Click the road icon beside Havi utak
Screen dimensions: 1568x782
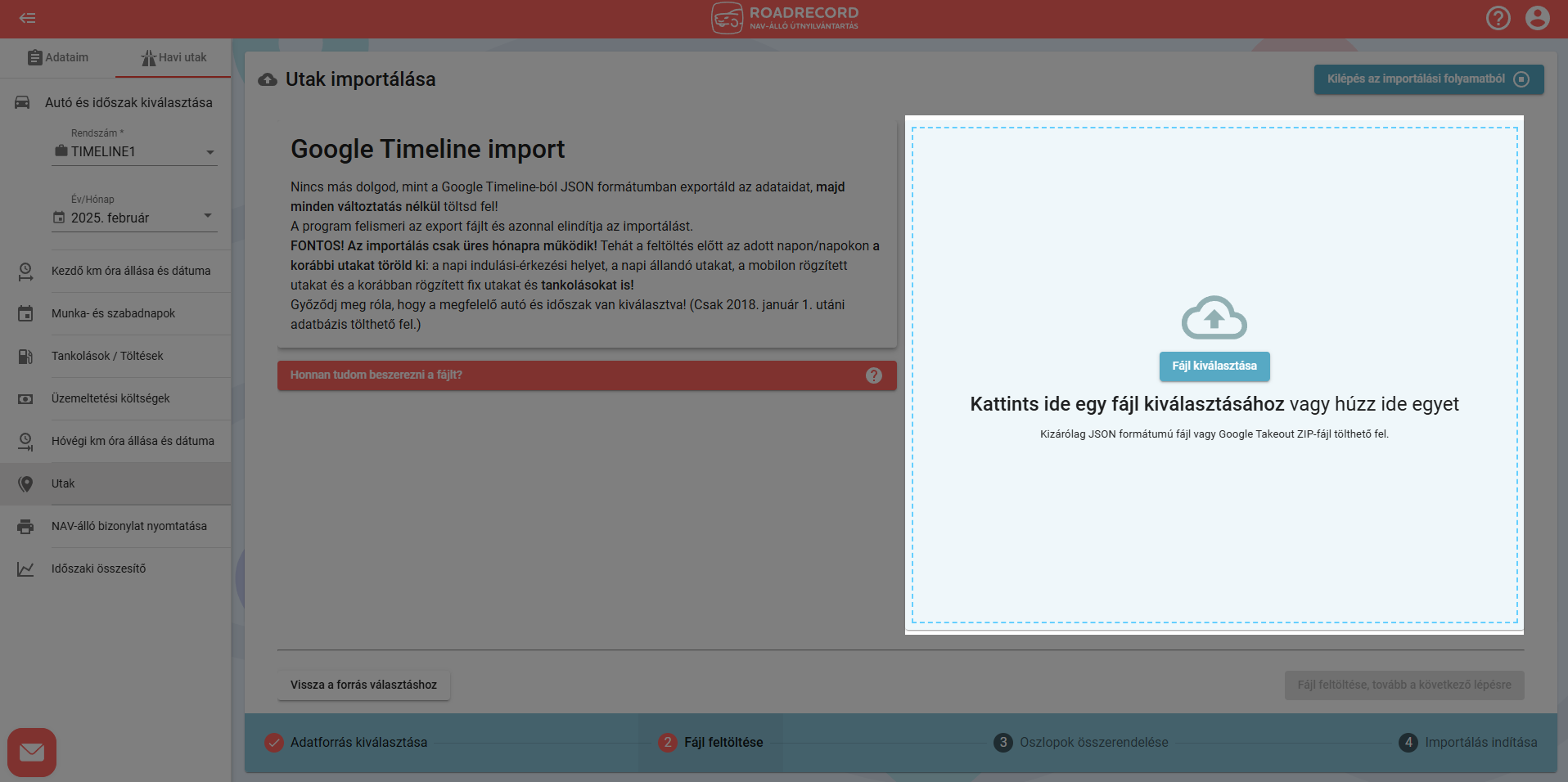[x=148, y=58]
